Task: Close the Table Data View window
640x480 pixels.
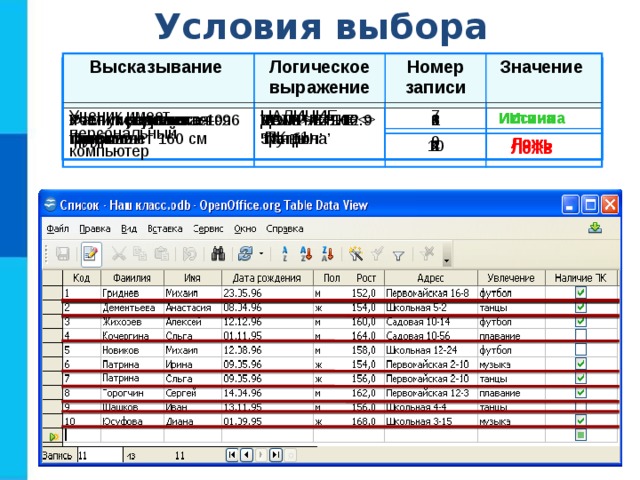Action: click(610, 204)
